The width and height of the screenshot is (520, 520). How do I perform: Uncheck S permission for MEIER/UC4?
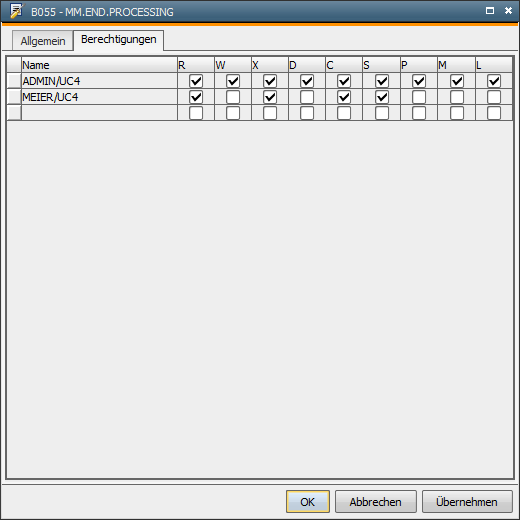382,97
